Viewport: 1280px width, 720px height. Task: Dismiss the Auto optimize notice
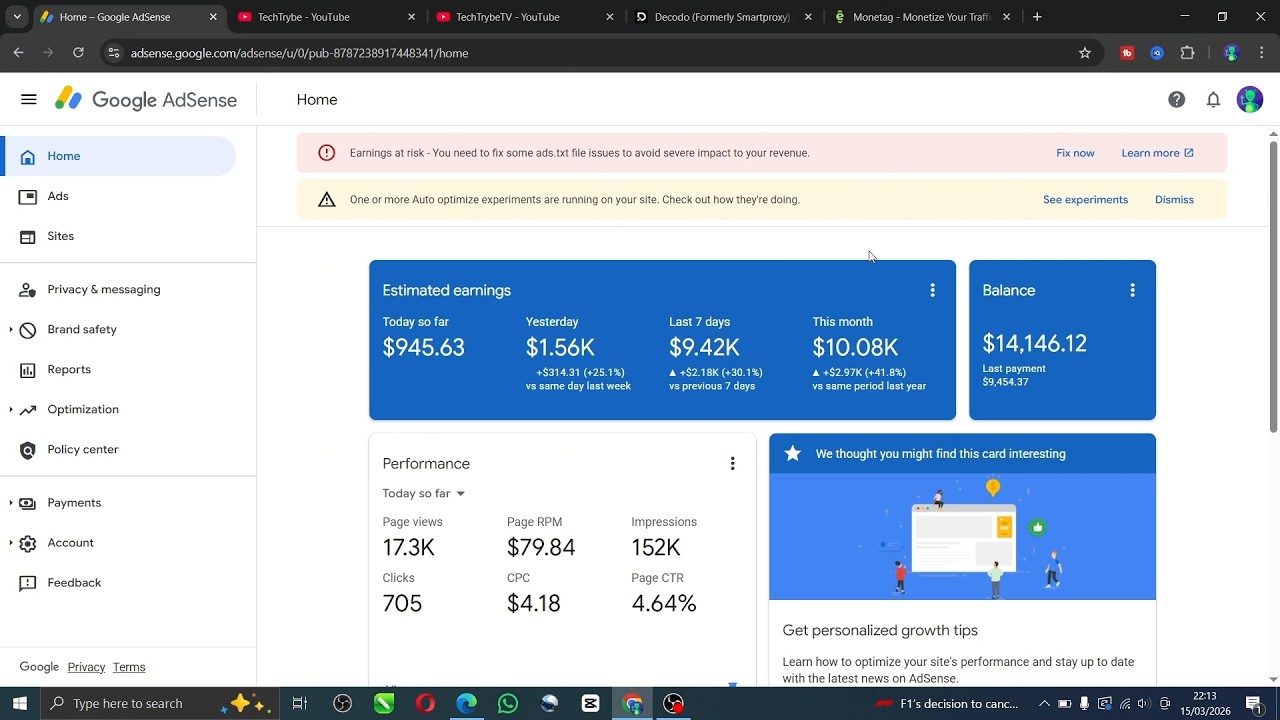(x=1174, y=199)
